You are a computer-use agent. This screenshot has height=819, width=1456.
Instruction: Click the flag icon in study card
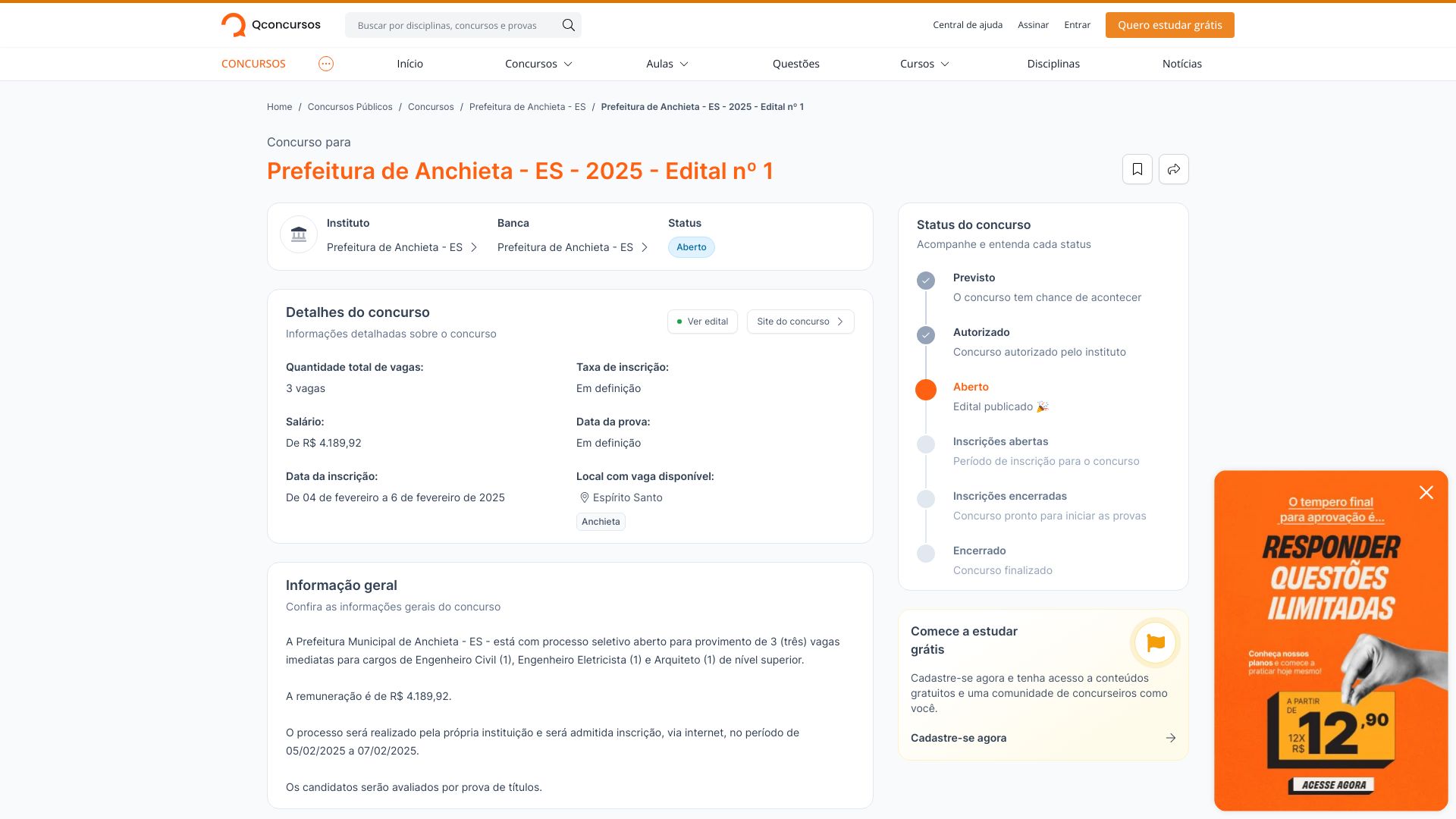[1156, 643]
